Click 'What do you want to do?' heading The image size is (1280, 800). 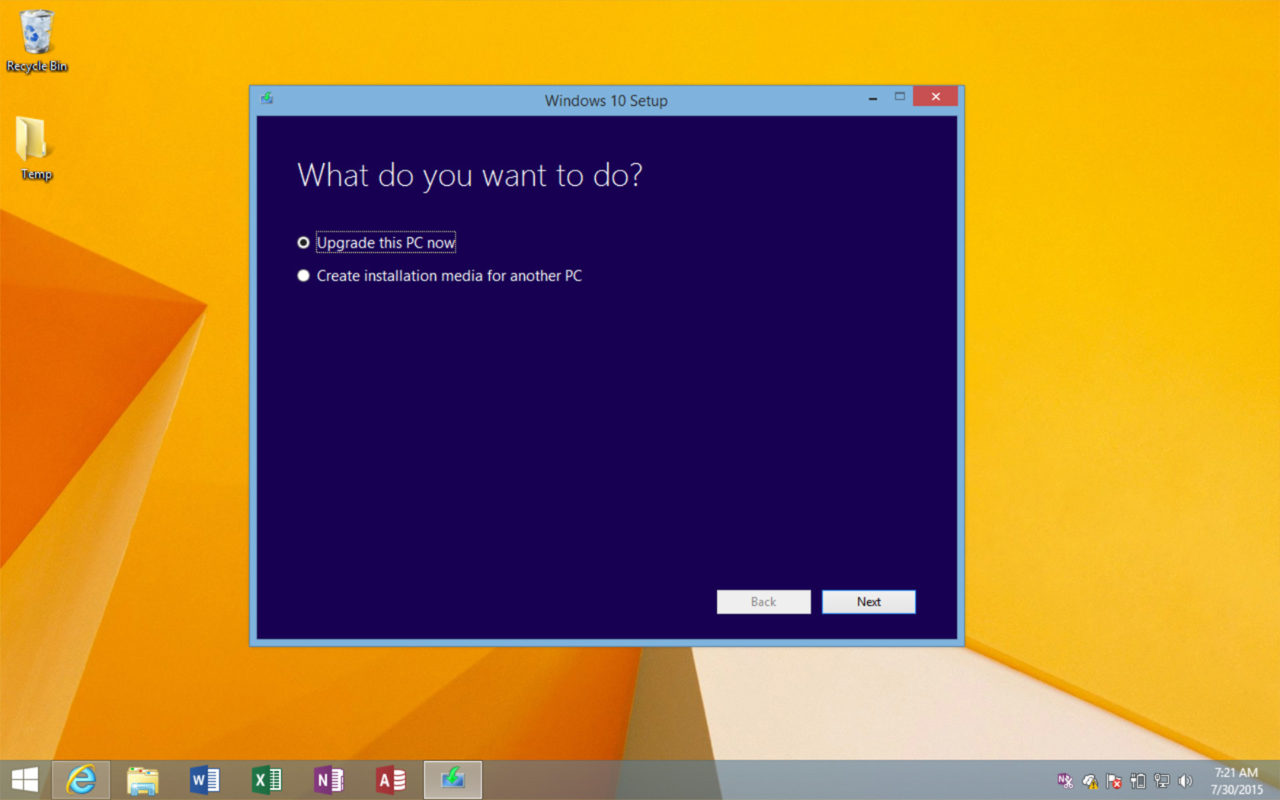click(470, 175)
